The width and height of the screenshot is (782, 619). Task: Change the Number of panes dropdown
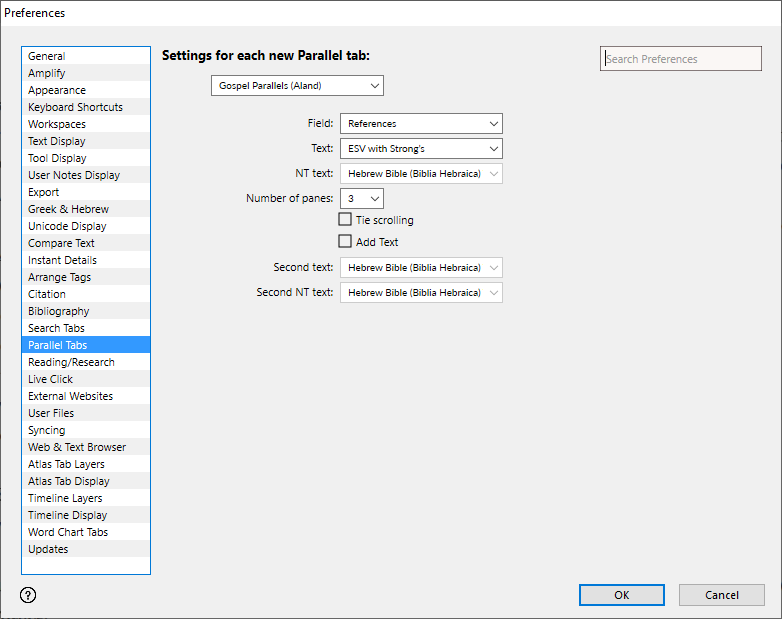361,199
